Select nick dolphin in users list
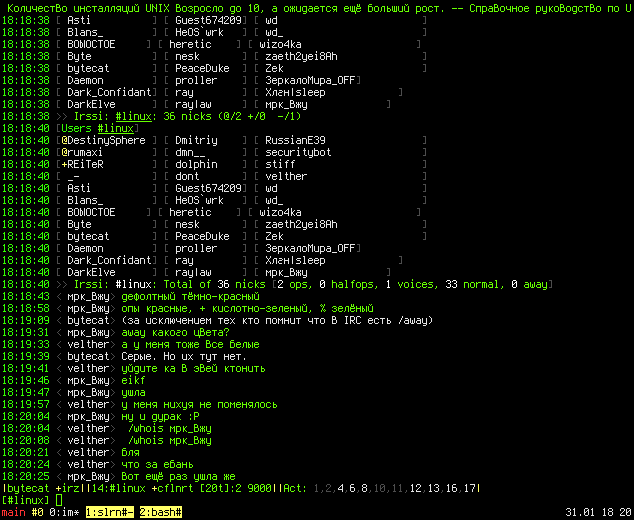 [196, 165]
